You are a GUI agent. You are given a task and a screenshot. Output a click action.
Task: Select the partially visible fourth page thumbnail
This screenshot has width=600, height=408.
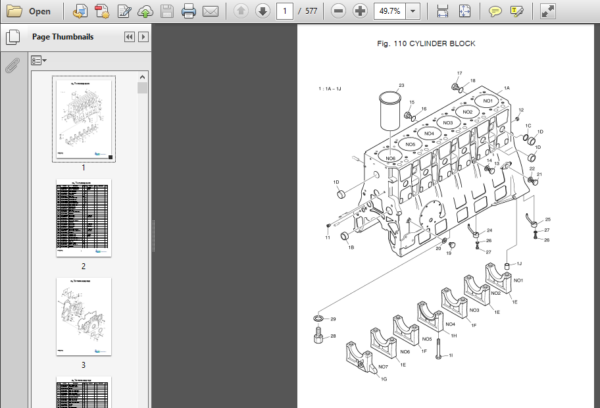pyautogui.click(x=84, y=392)
